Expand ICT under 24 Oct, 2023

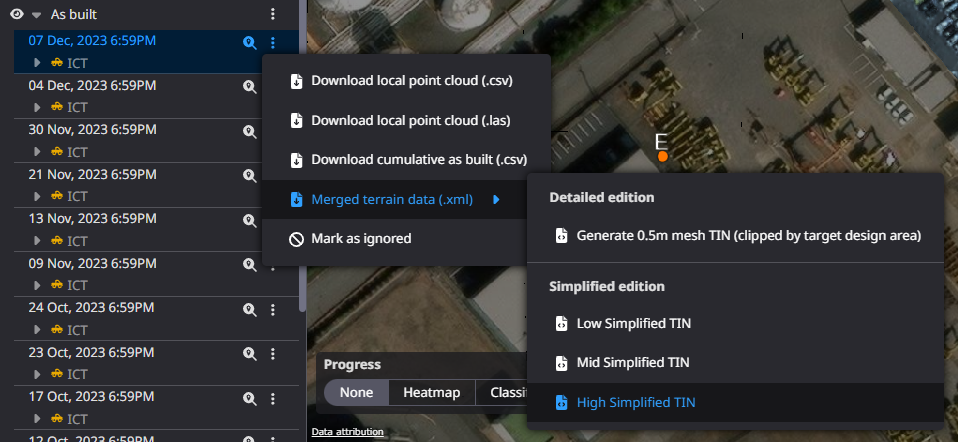coord(37,330)
